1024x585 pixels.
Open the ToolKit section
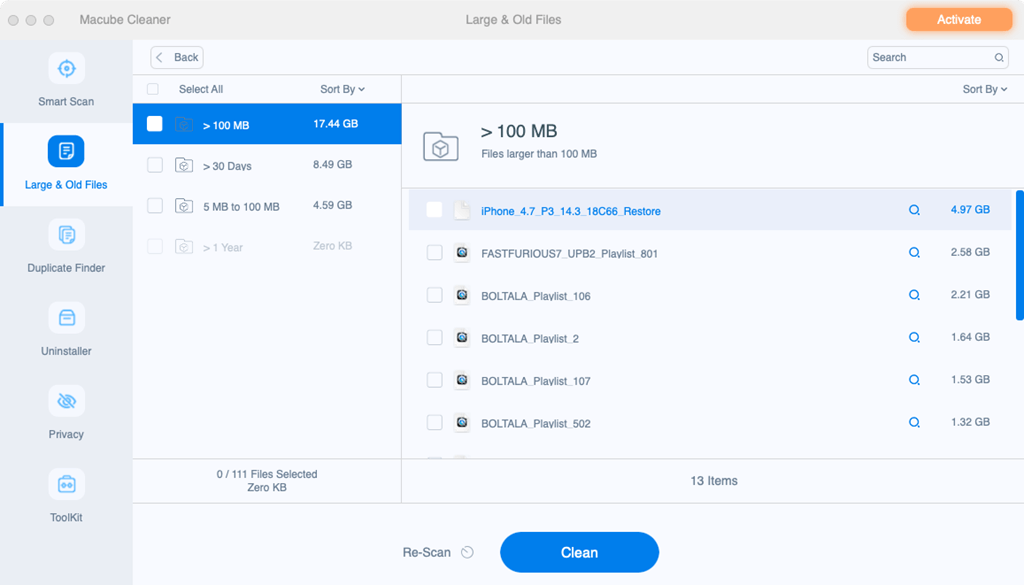pos(66,496)
